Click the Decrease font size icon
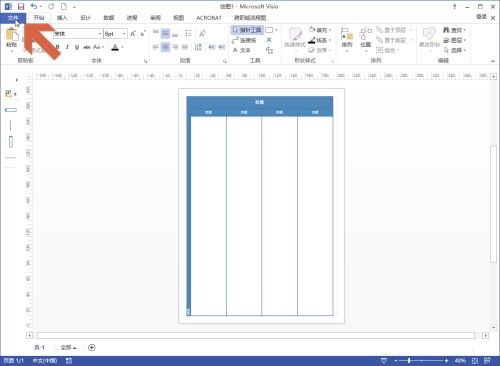This screenshot has width=500, height=366. tap(143, 34)
